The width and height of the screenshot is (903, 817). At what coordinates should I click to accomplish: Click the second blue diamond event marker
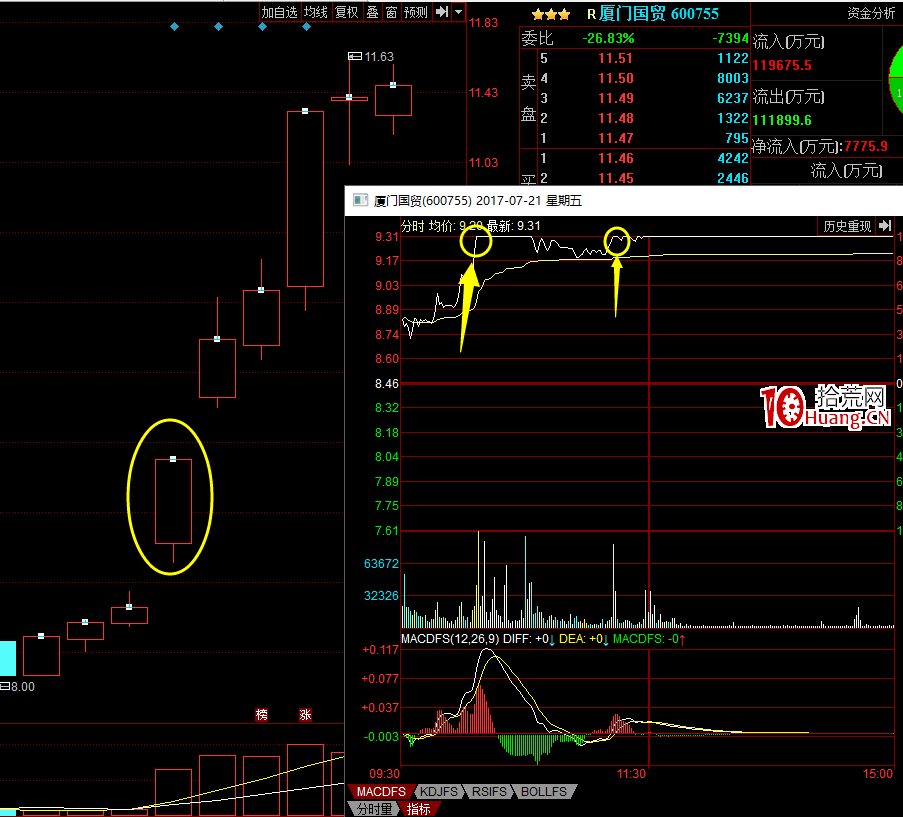tap(218, 26)
